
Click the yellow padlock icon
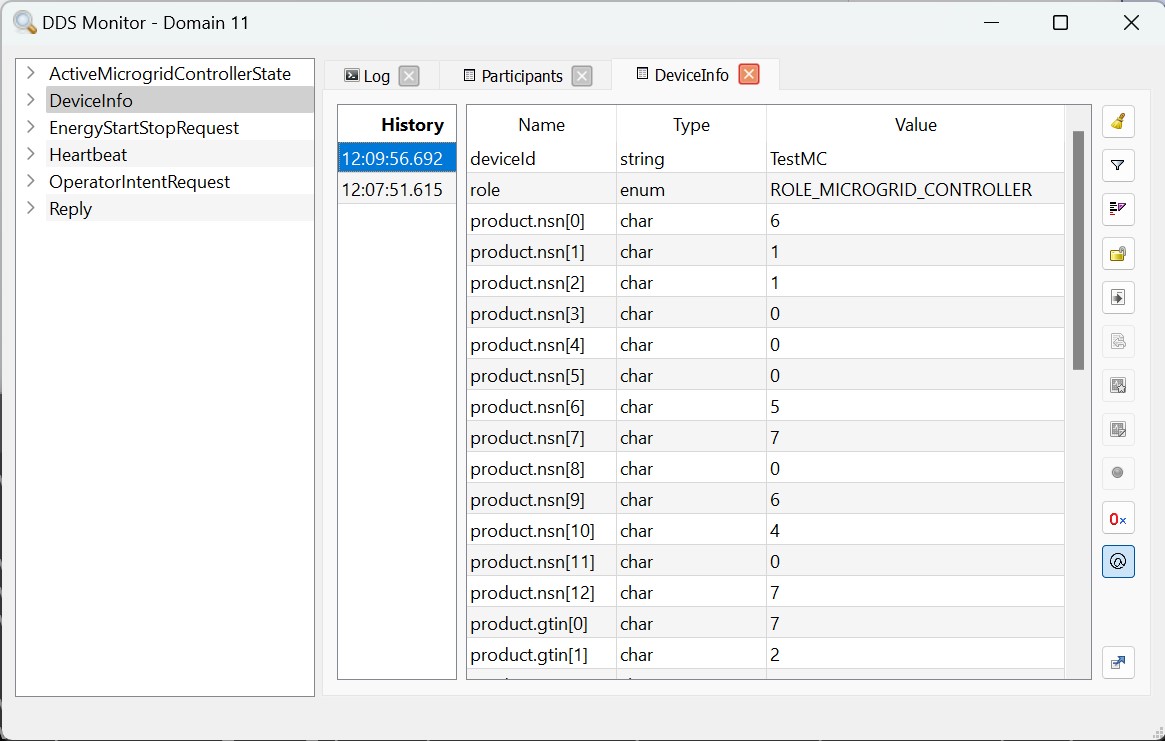click(1118, 254)
